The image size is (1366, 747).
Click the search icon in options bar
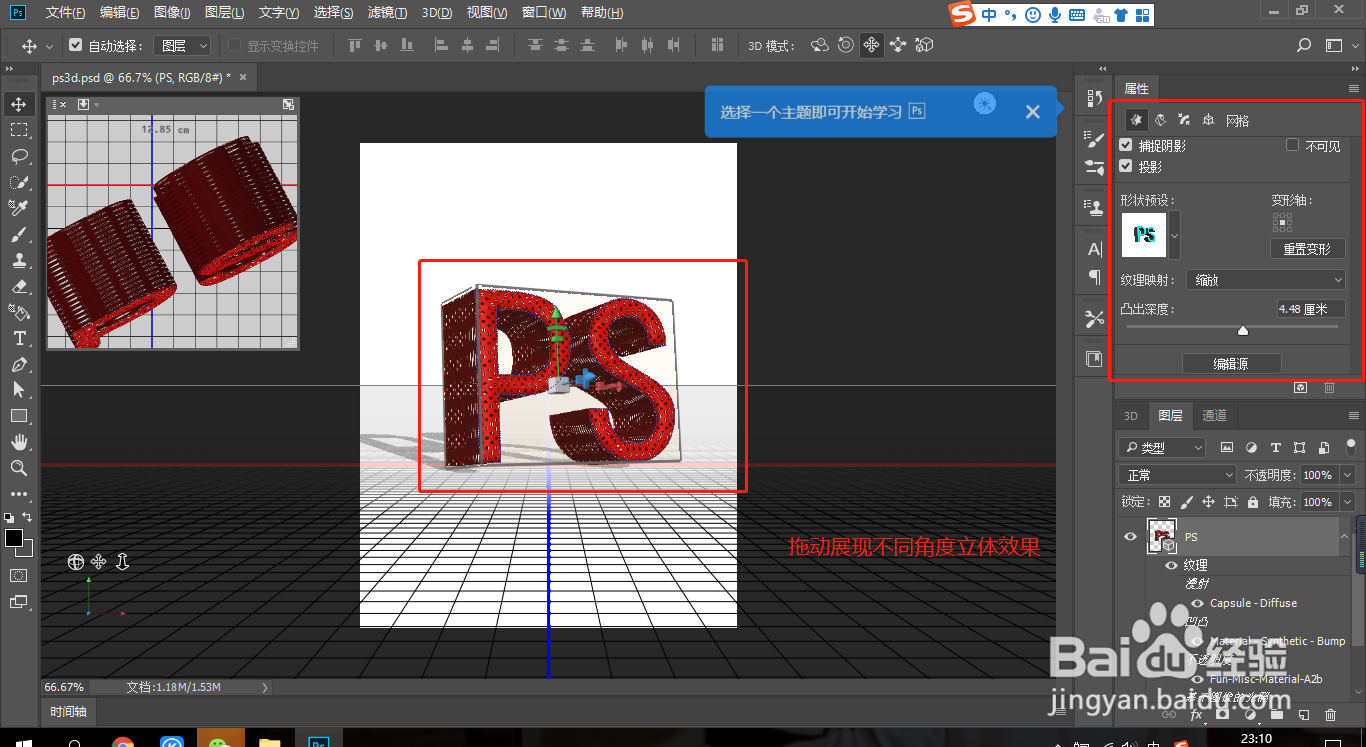pyautogui.click(x=1304, y=45)
